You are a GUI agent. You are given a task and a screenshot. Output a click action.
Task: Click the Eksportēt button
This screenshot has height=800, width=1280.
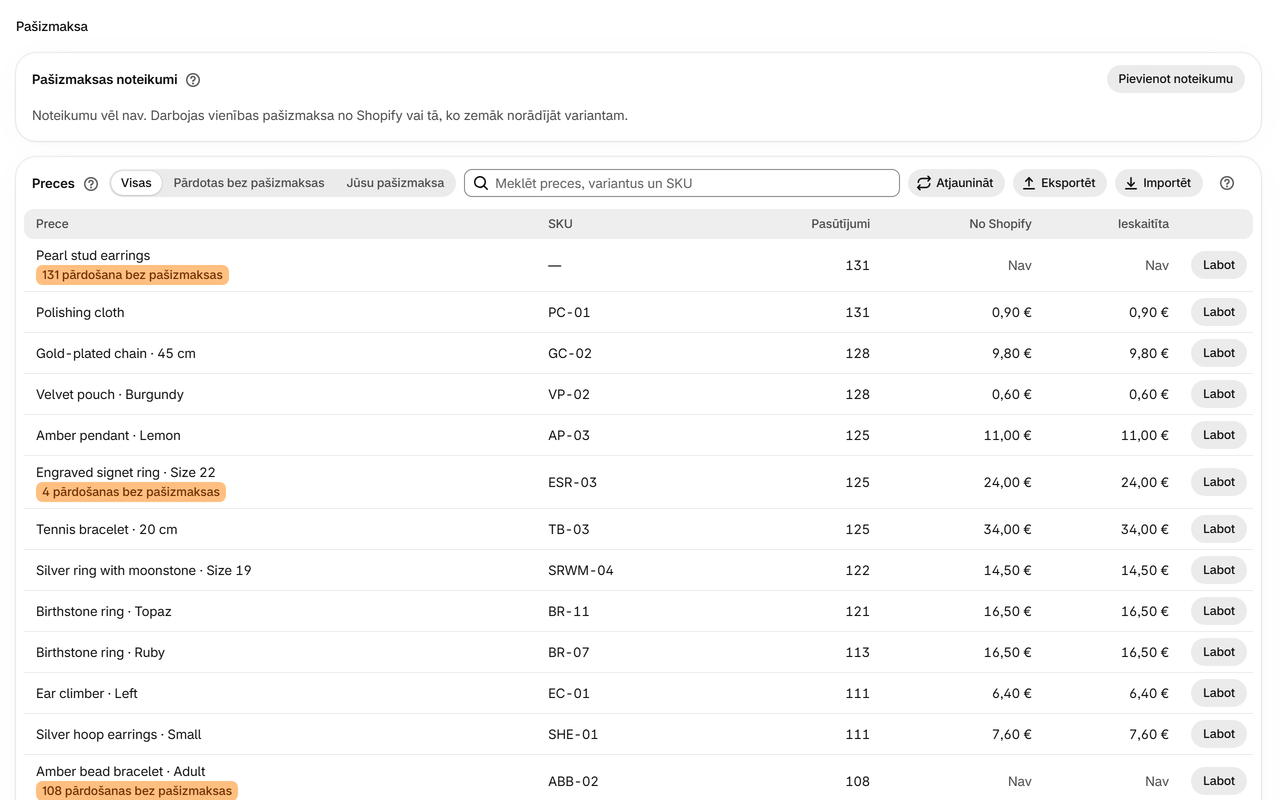point(1059,183)
